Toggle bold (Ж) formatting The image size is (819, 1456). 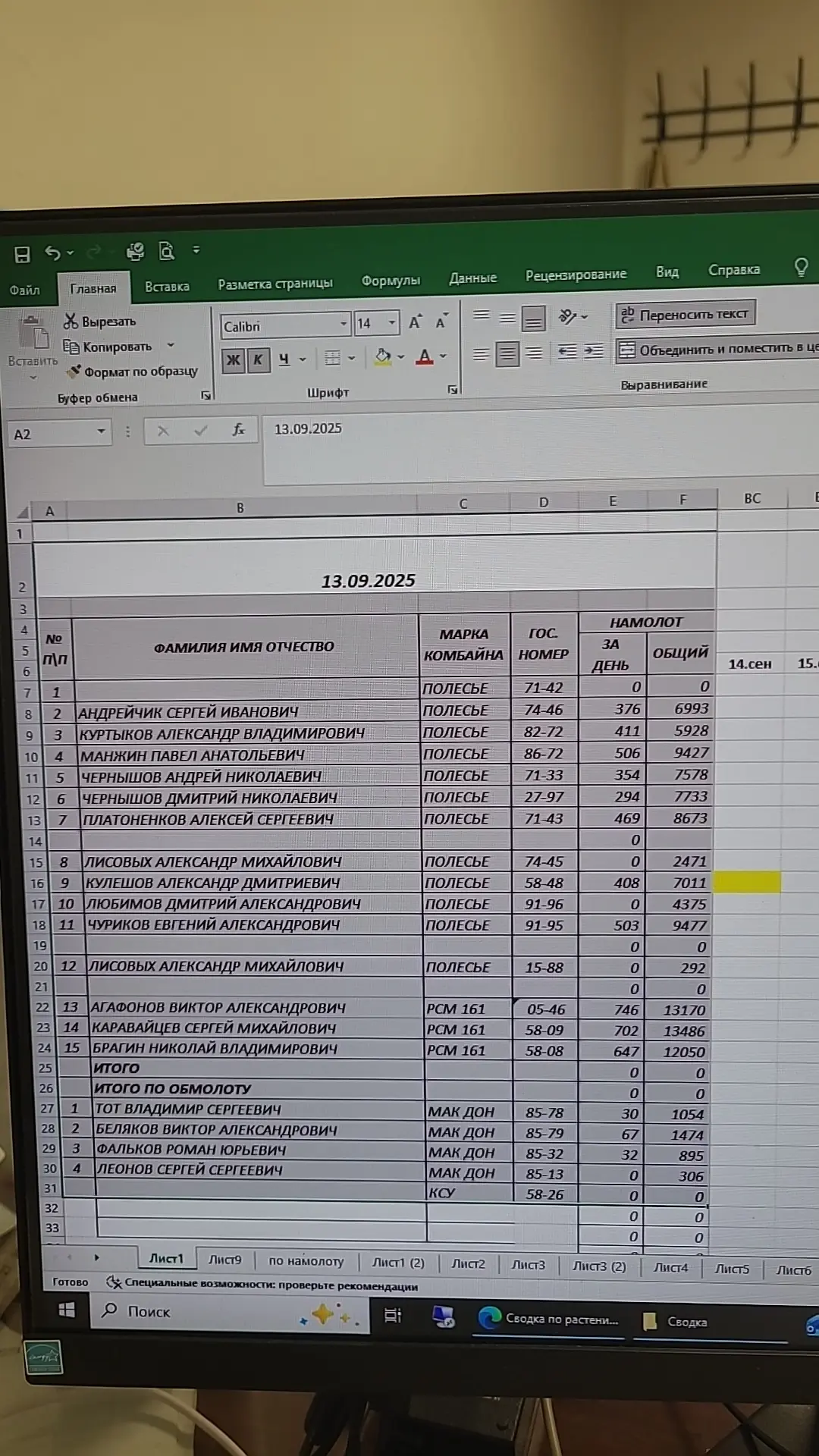point(234,360)
